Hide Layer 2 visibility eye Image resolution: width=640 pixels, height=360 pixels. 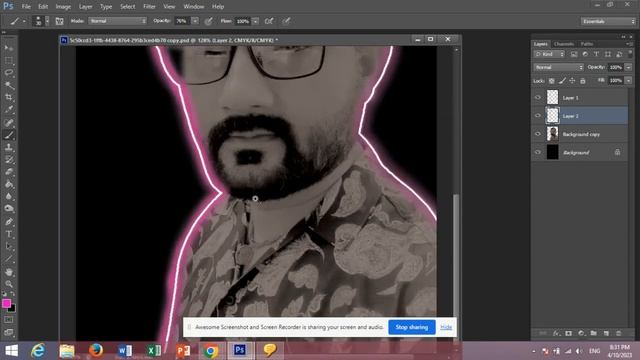pyautogui.click(x=538, y=116)
